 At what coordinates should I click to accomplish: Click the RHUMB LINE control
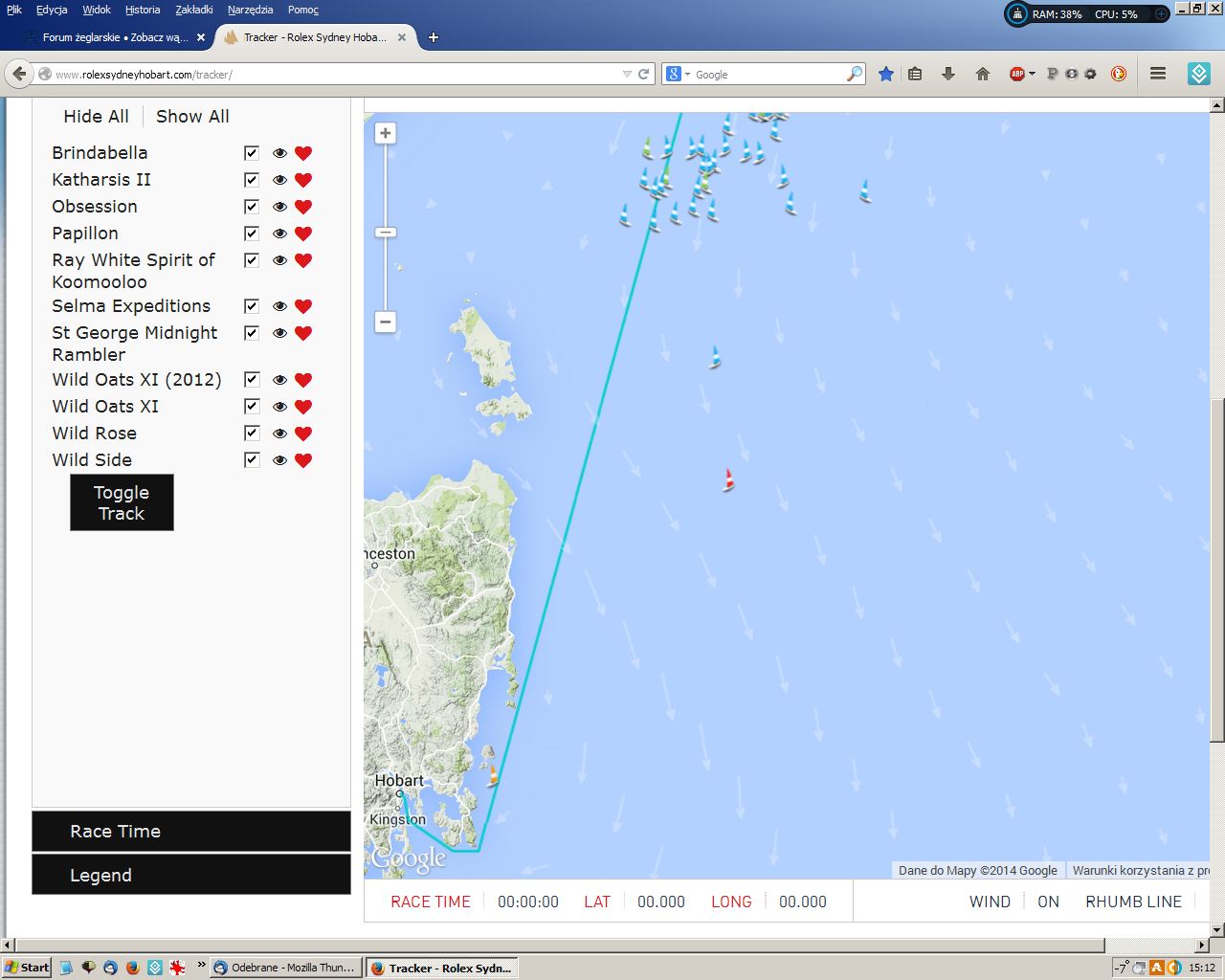coord(1133,902)
